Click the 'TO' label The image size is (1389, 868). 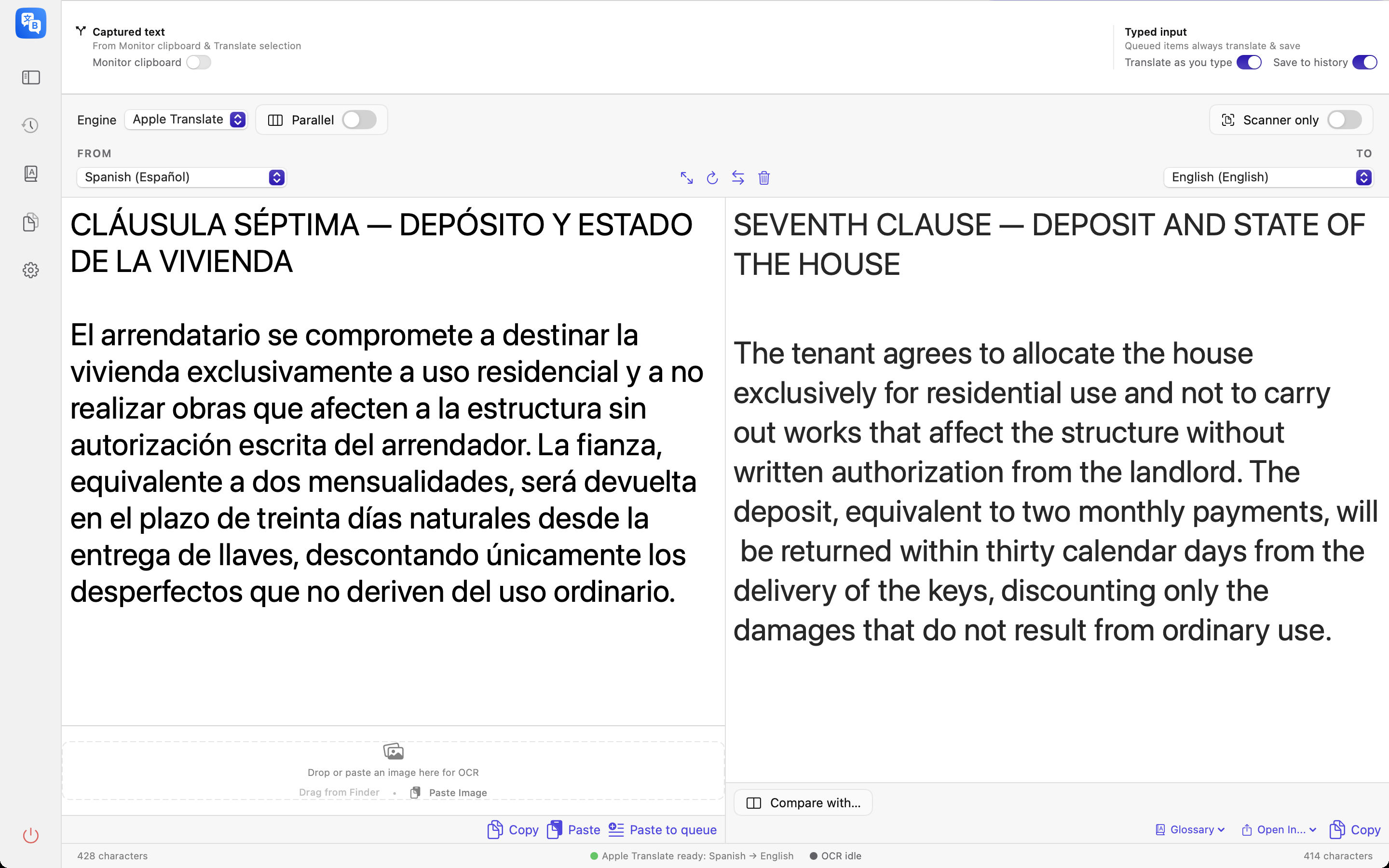coord(1364,153)
